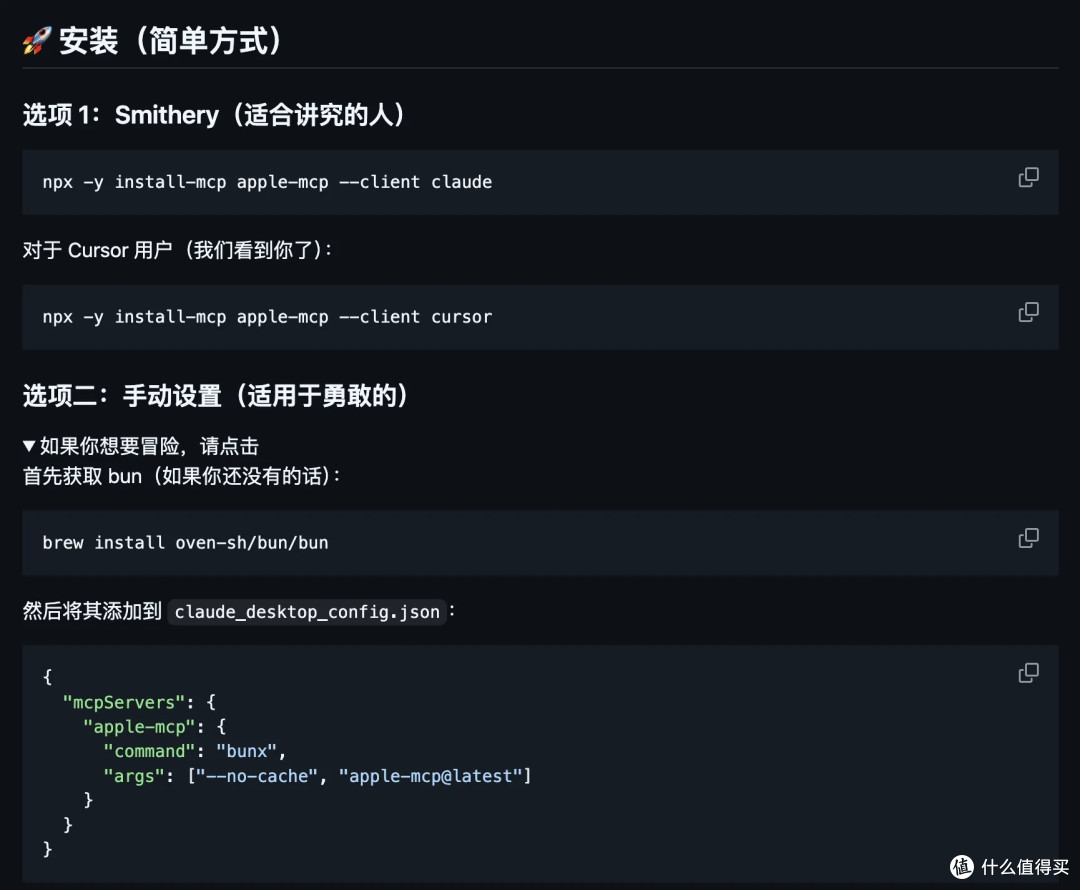Copy the JSON configuration snippet

1028,672
